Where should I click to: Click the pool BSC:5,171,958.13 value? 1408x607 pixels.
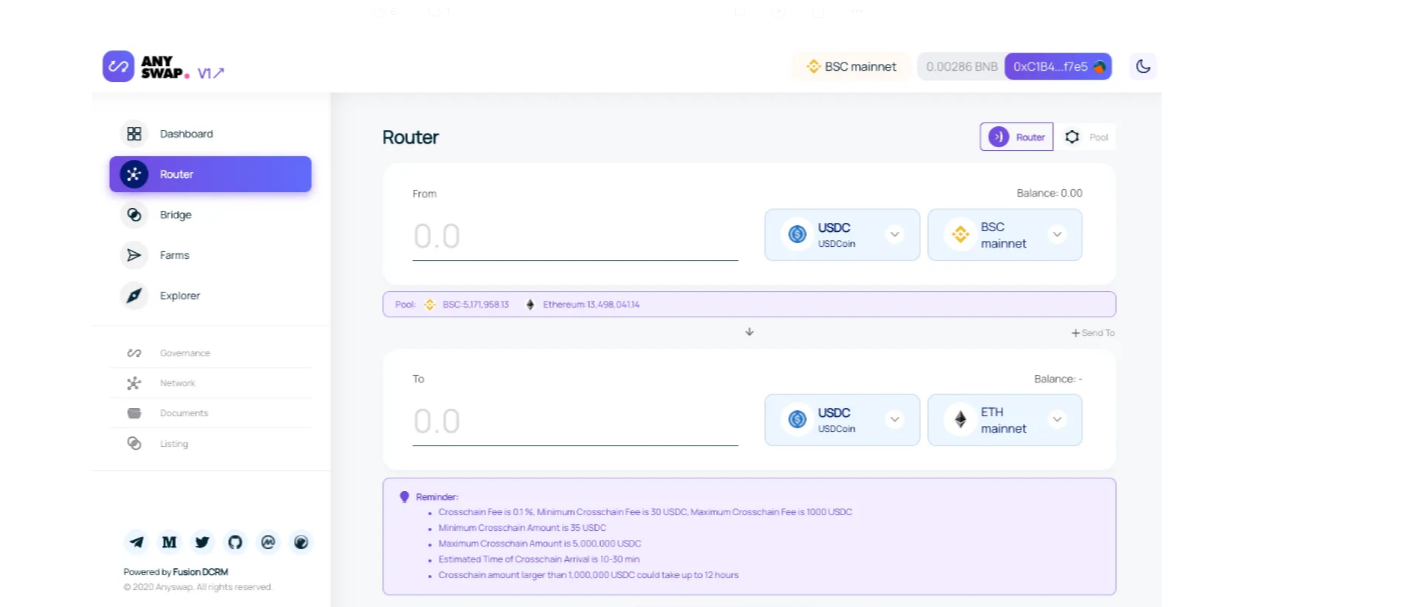tap(475, 304)
